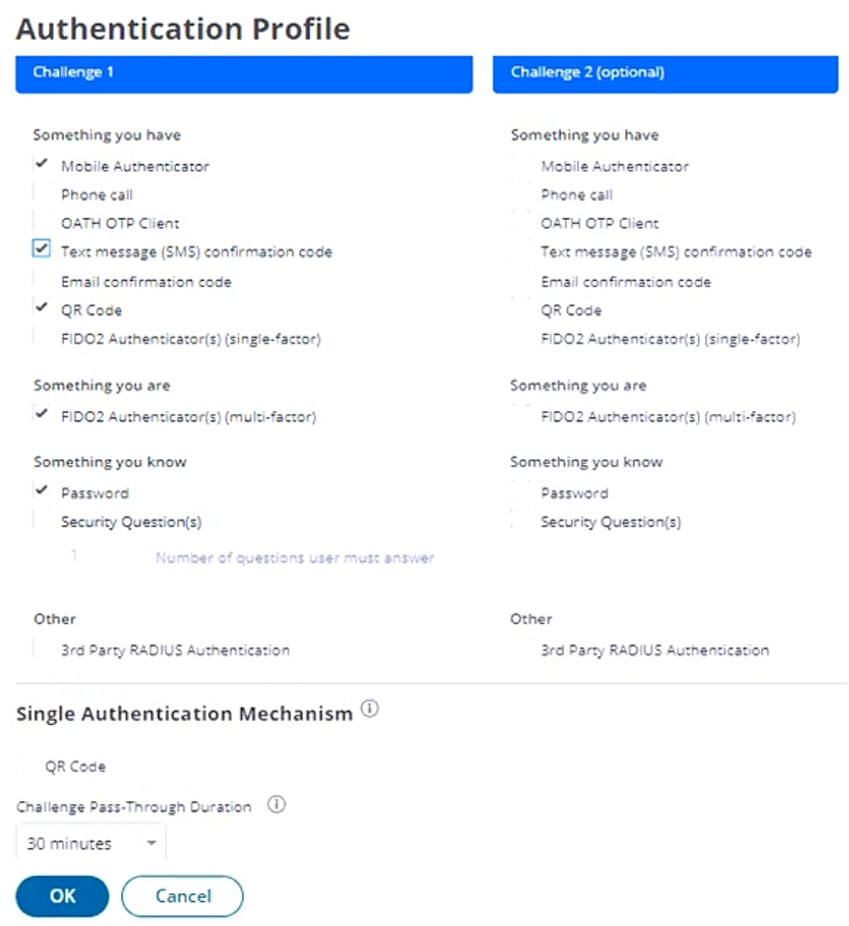Select the Challenge 1 header tab
Viewport: 849px width, 926px height.
243,73
